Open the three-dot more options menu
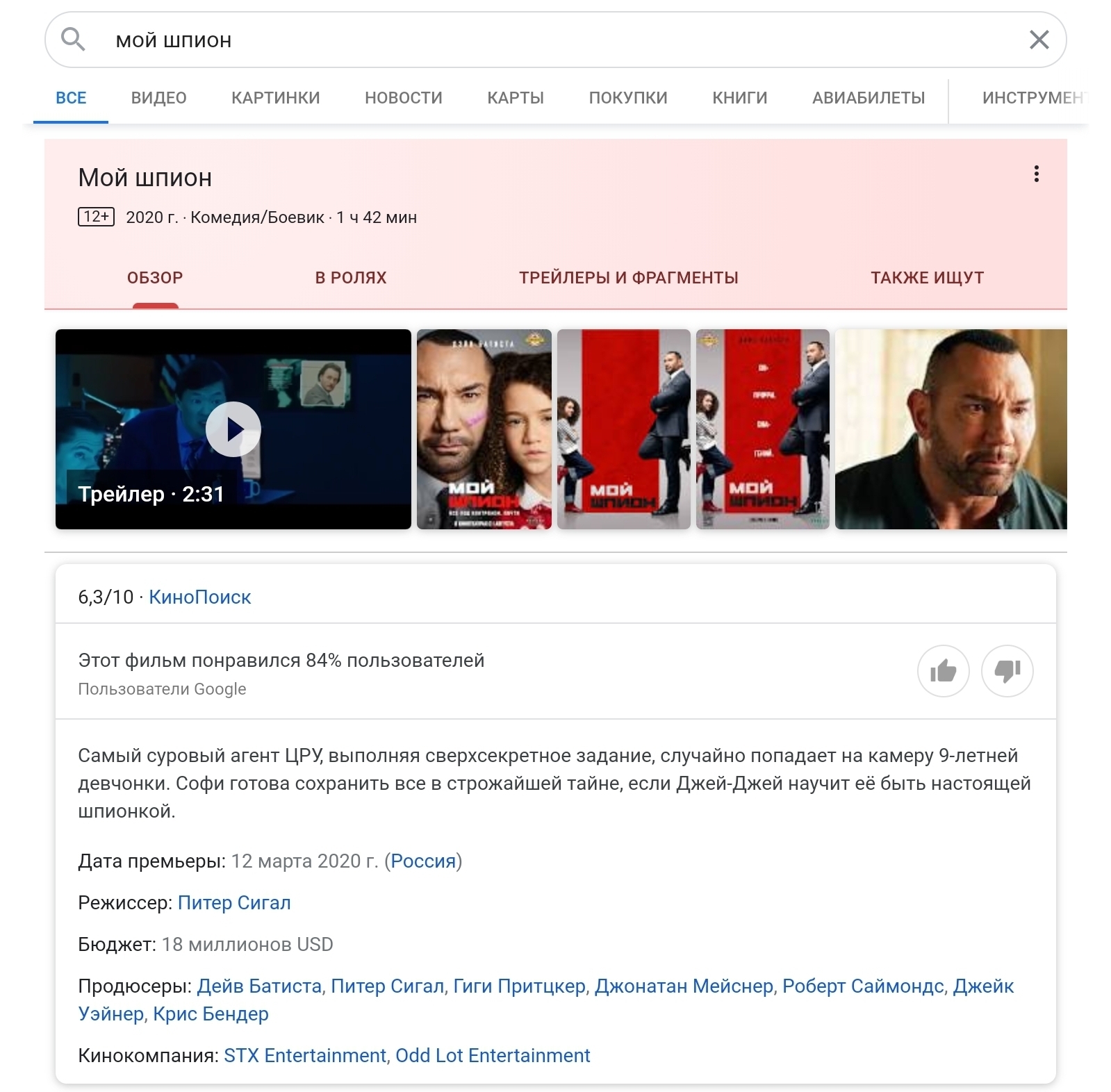 (1036, 174)
